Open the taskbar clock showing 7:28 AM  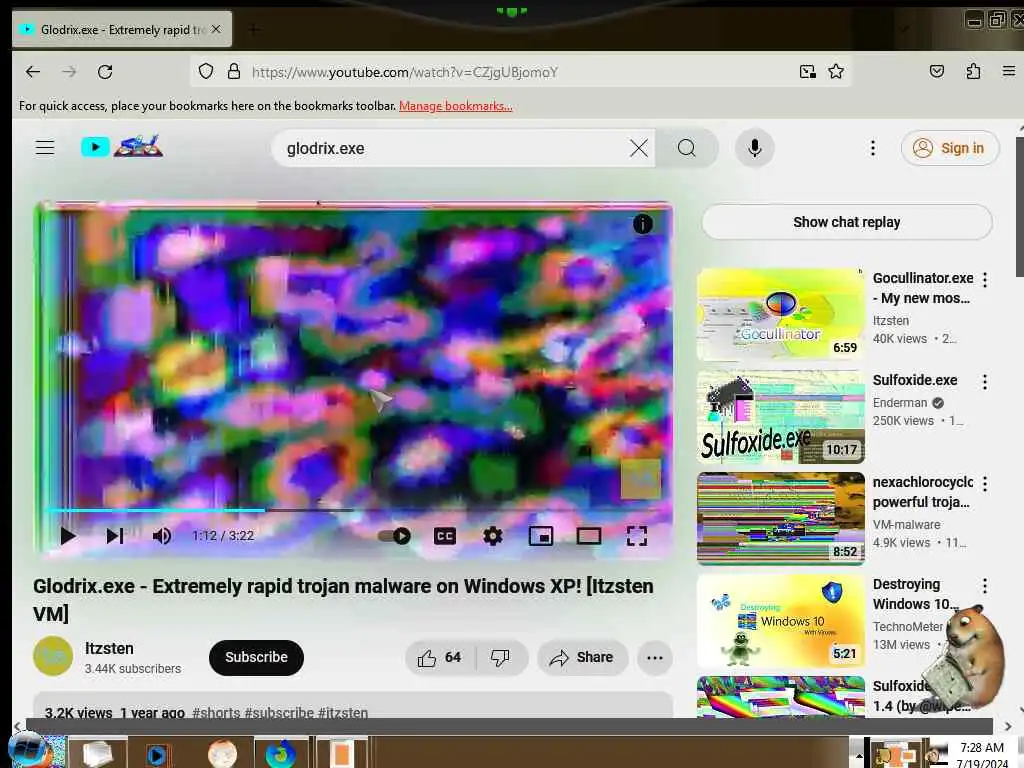pyautogui.click(x=982, y=755)
